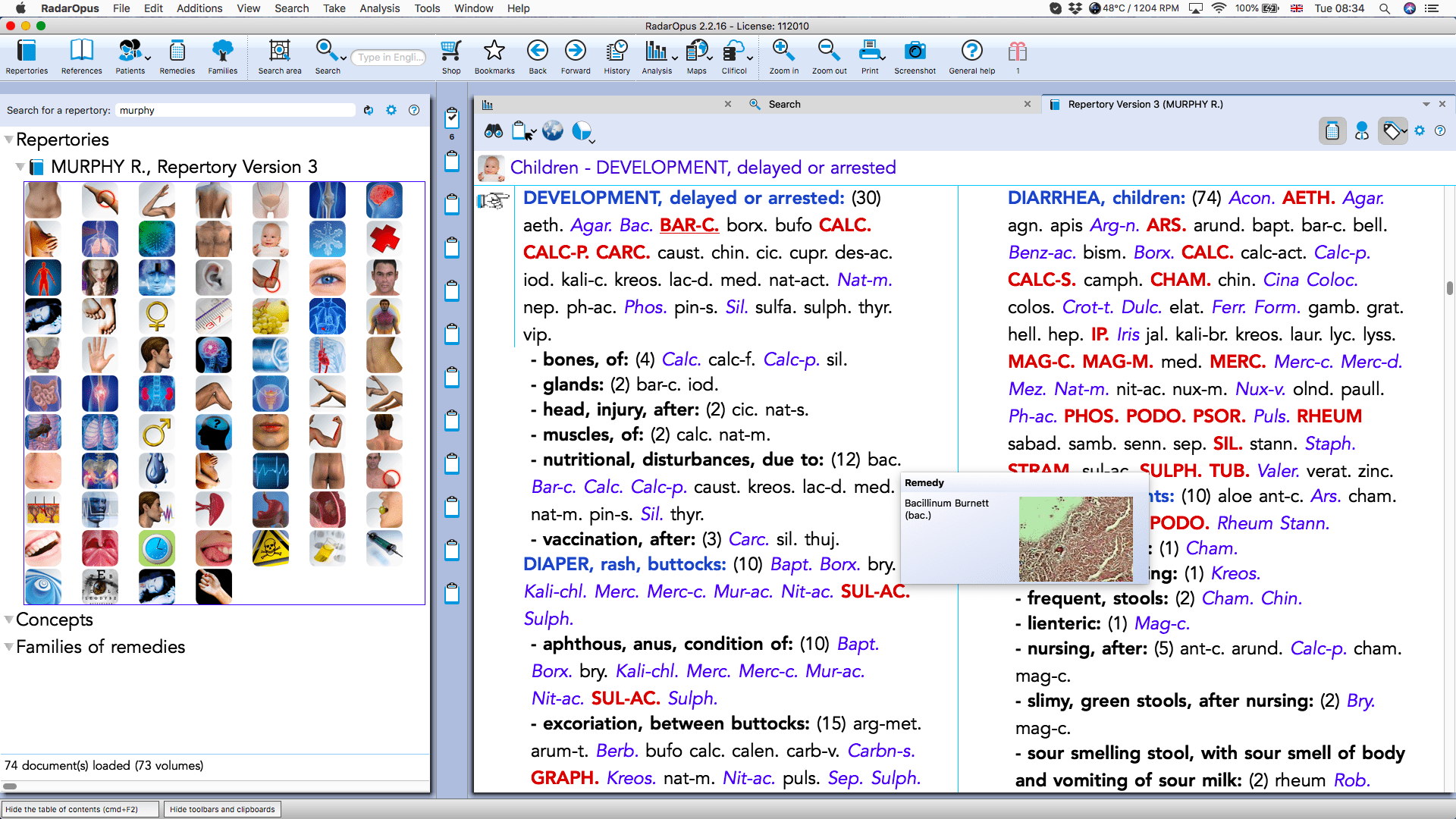Open the Shop cart icon
Image resolution: width=1456 pixels, height=819 pixels.
[x=451, y=51]
